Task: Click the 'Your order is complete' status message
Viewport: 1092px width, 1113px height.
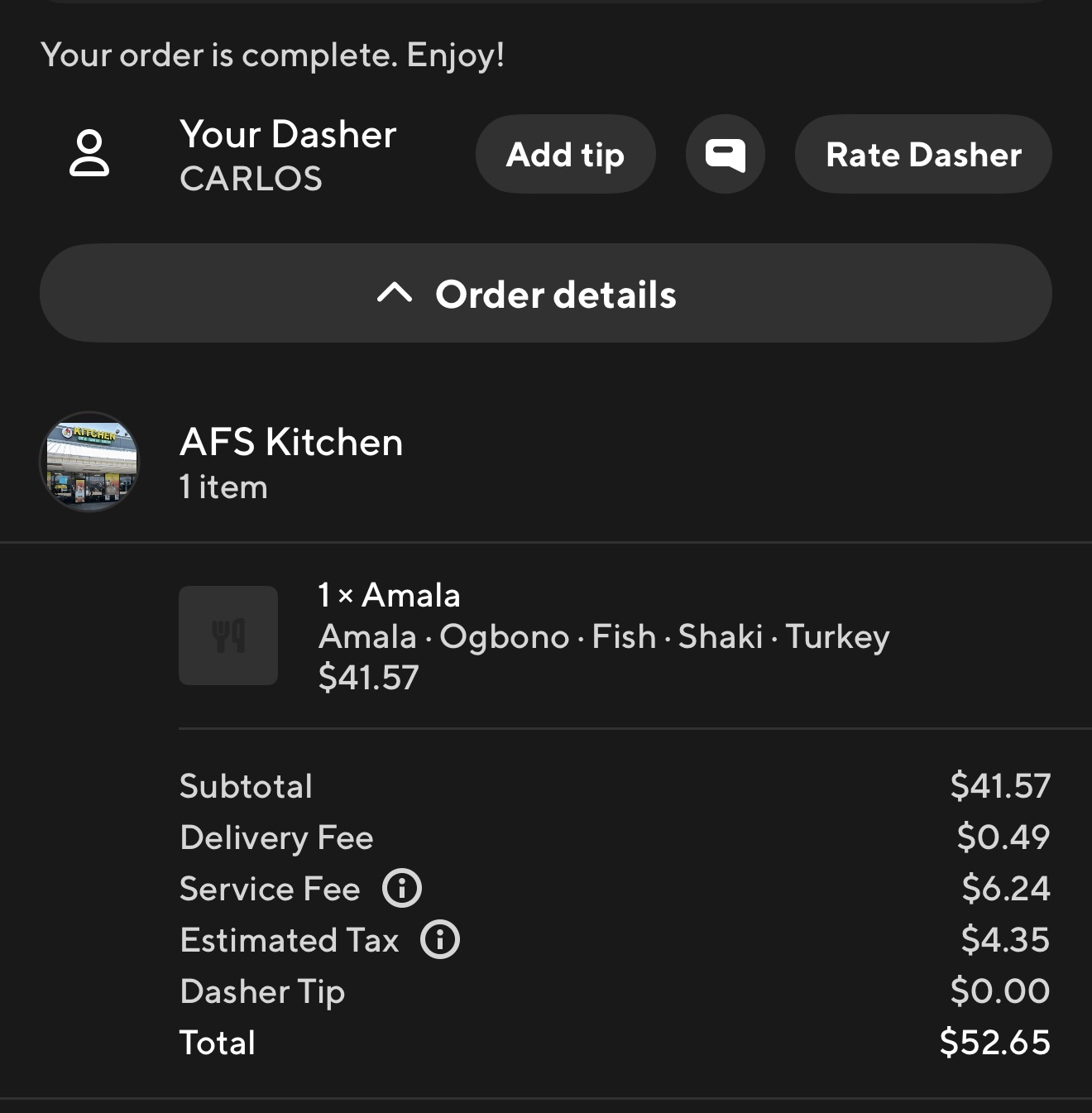Action: 272,55
